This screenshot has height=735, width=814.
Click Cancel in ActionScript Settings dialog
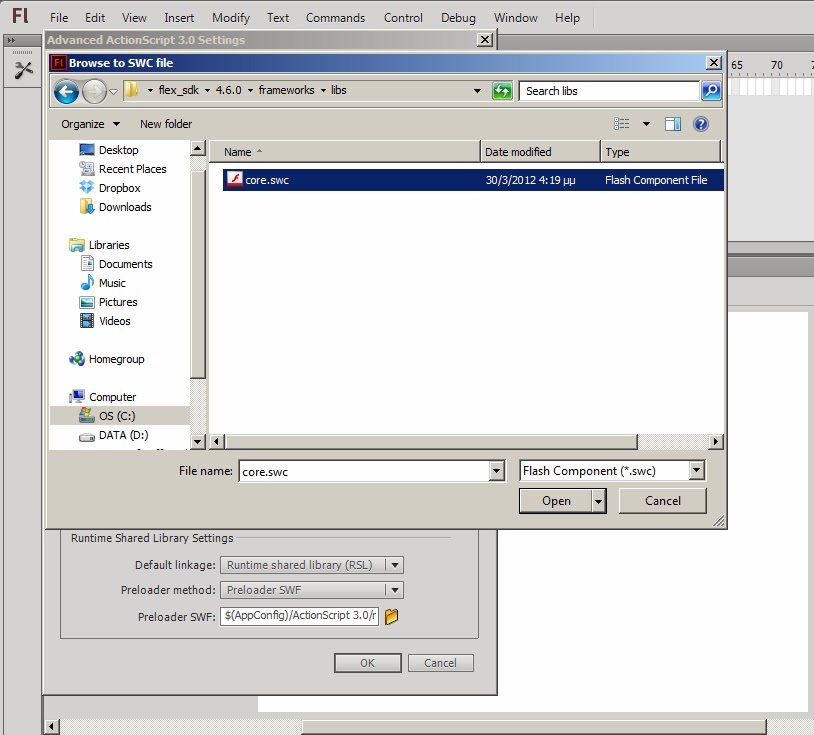440,663
